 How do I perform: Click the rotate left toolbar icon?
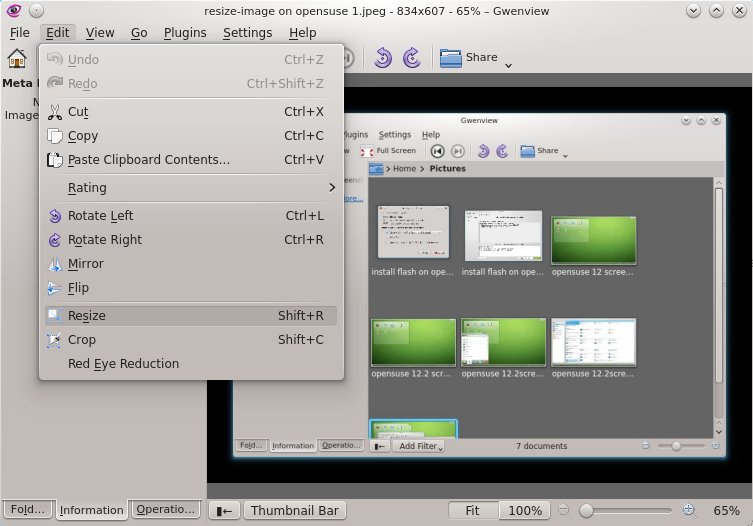(x=383, y=58)
